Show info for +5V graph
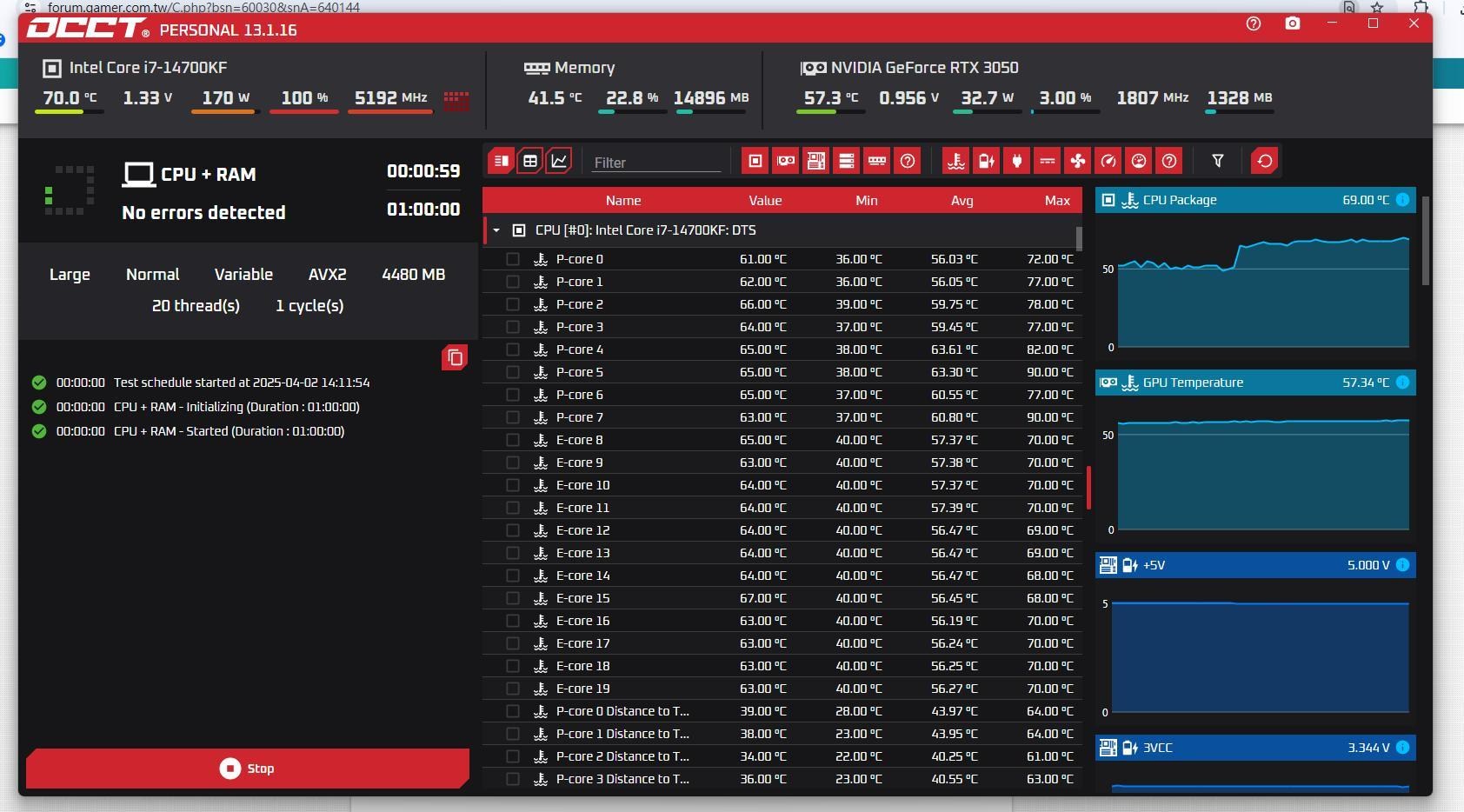The height and width of the screenshot is (812, 1464). point(1402,565)
